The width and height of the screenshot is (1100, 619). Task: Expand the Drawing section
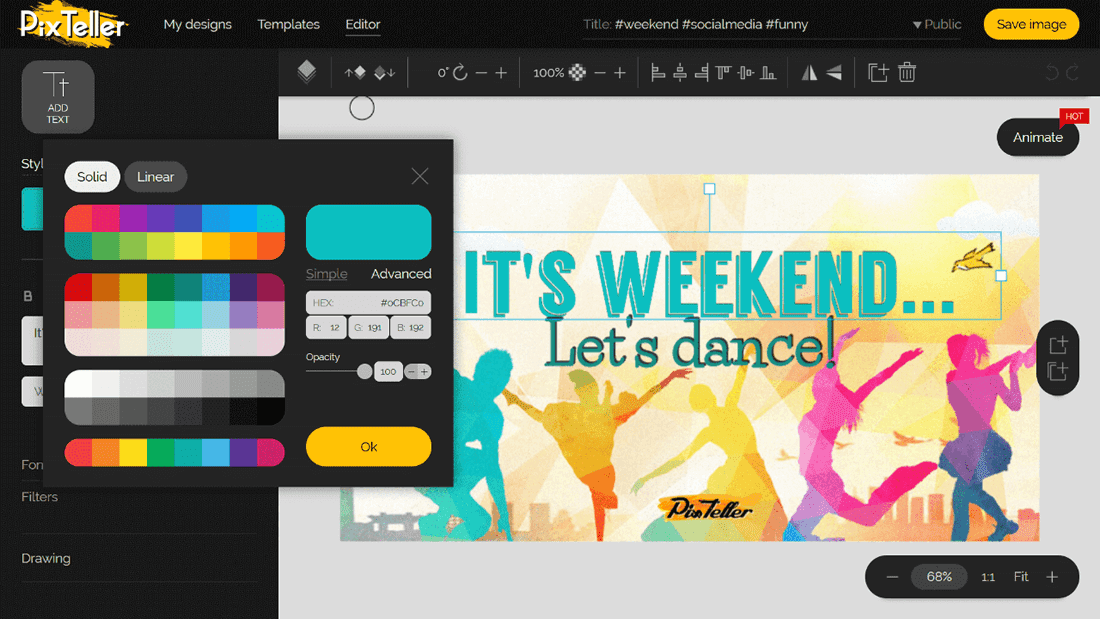click(x=46, y=559)
